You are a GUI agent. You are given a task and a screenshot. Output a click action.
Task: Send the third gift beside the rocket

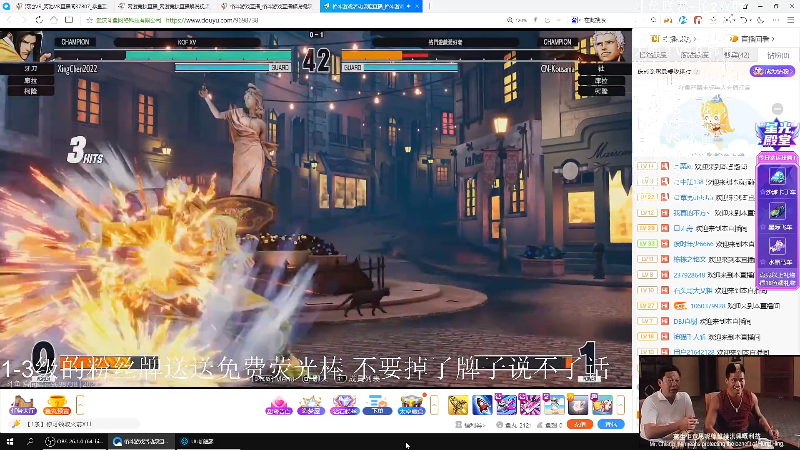(506, 405)
